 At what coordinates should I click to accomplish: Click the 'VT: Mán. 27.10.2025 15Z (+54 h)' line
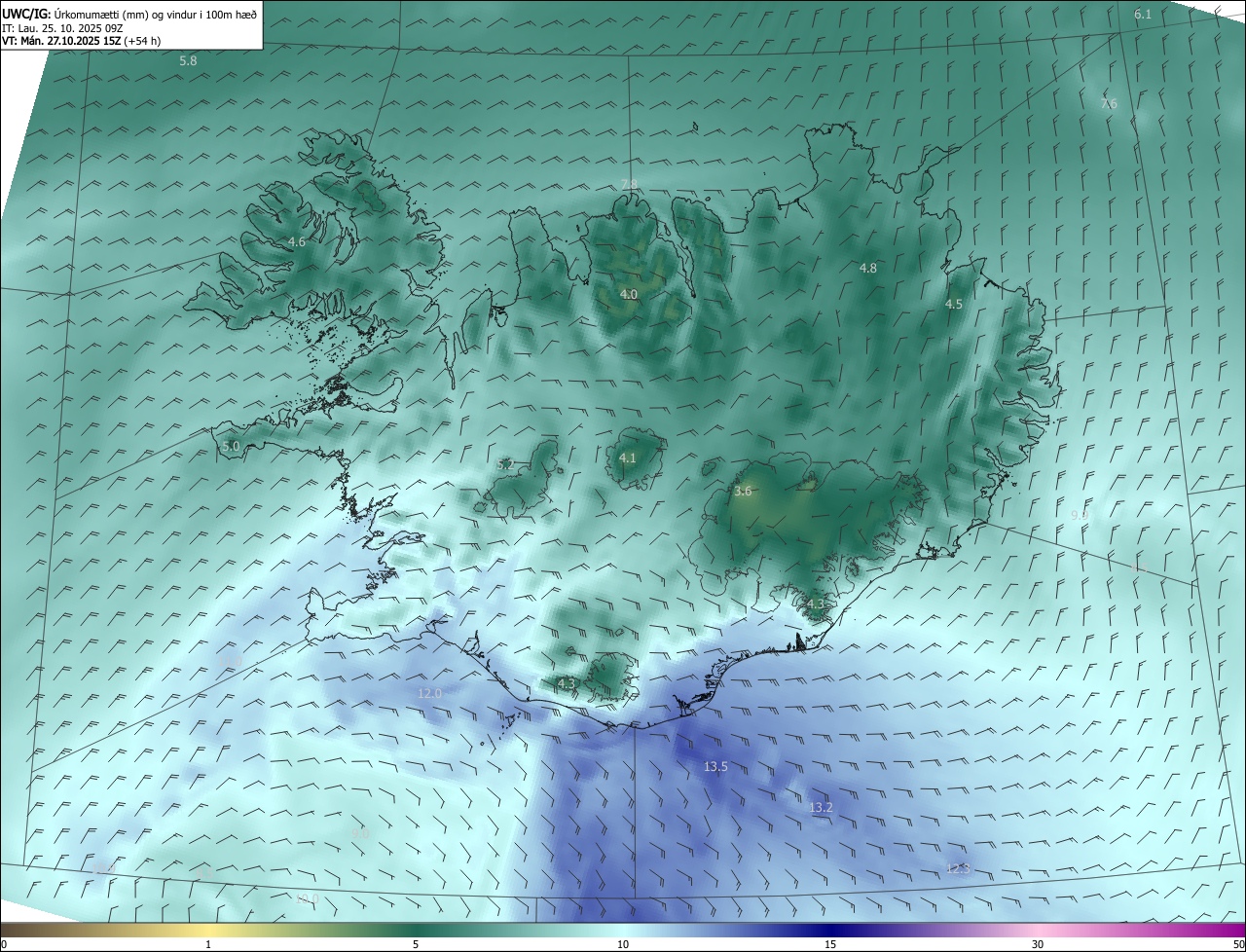(82, 41)
